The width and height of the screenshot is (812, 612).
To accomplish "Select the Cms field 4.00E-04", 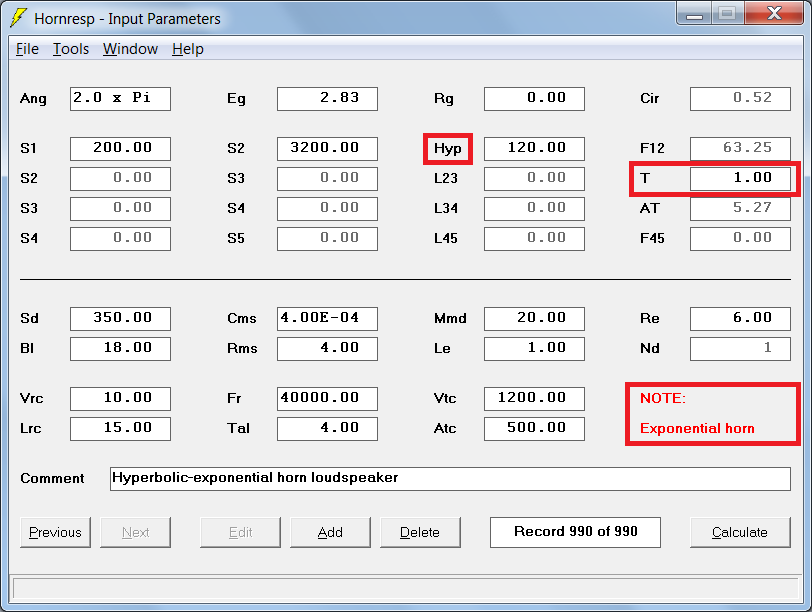I will 327,319.
